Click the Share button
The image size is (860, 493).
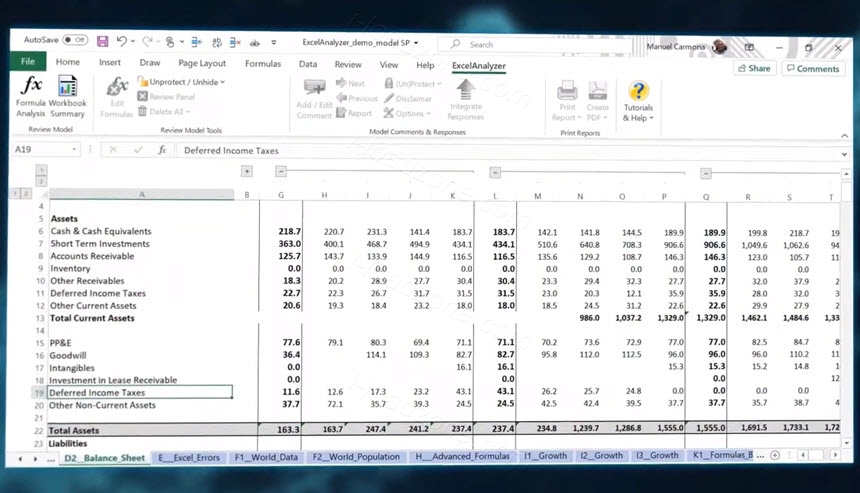(x=754, y=68)
